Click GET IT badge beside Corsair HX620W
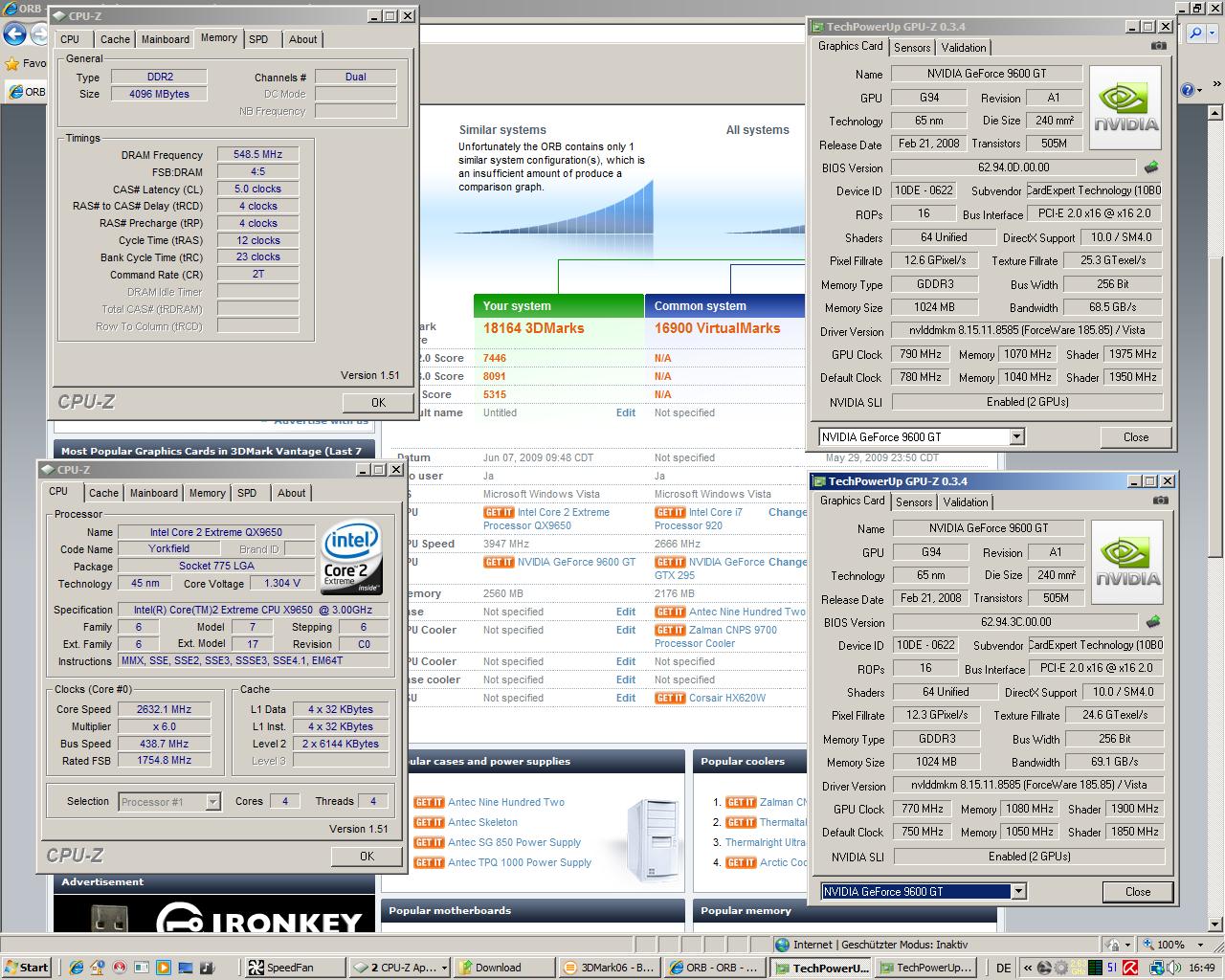This screenshot has height=980, width=1225. pos(669,699)
